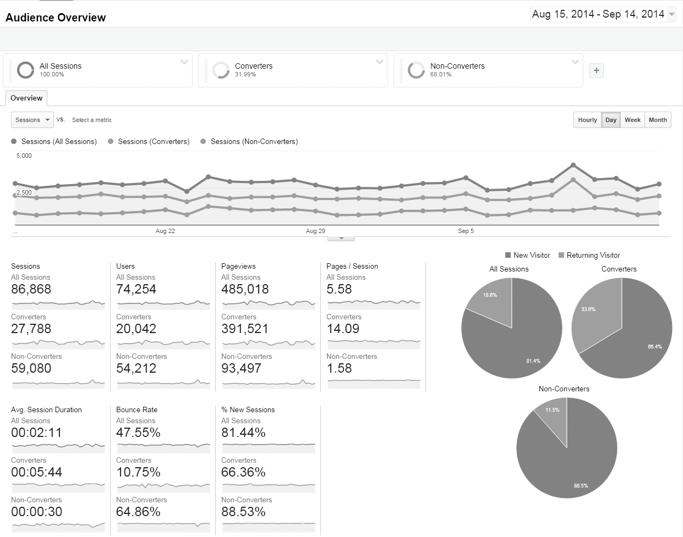Switch chart granularity to Hourly
This screenshot has height=537, width=683.
[587, 120]
